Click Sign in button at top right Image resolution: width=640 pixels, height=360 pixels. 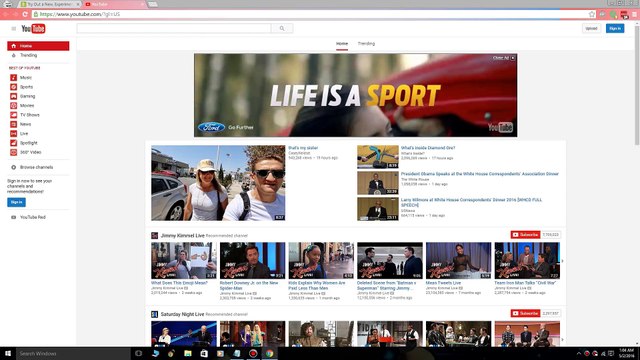click(615, 29)
